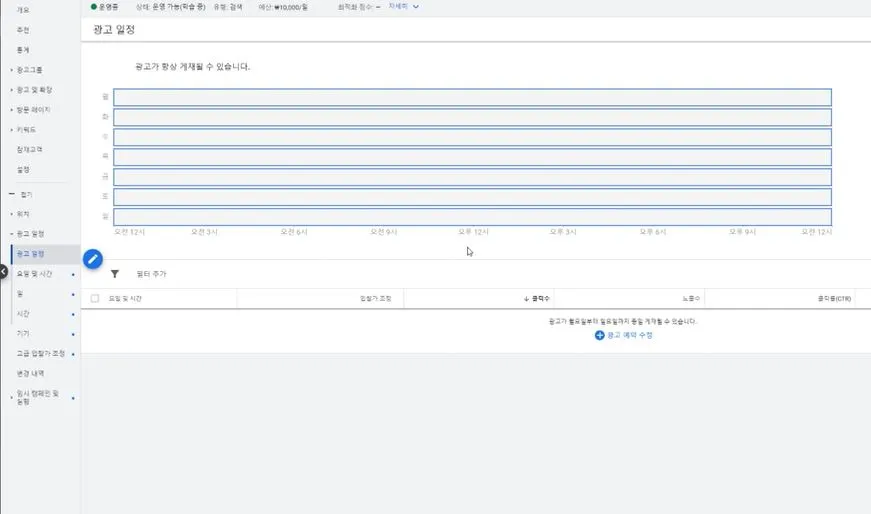Open the 변경 내역 change history page
The height and width of the screenshot is (514, 871).
pyautogui.click(x=30, y=373)
